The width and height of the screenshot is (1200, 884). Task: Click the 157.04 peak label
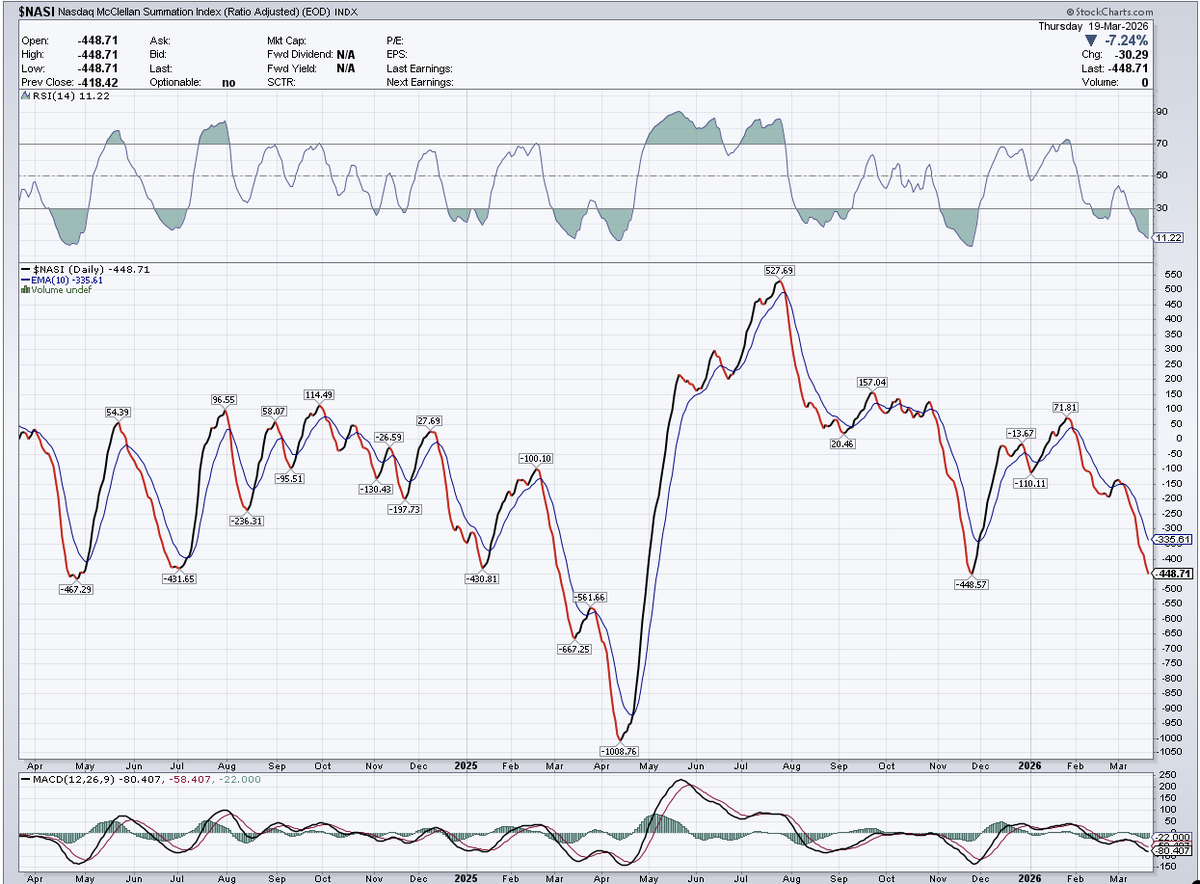872,382
